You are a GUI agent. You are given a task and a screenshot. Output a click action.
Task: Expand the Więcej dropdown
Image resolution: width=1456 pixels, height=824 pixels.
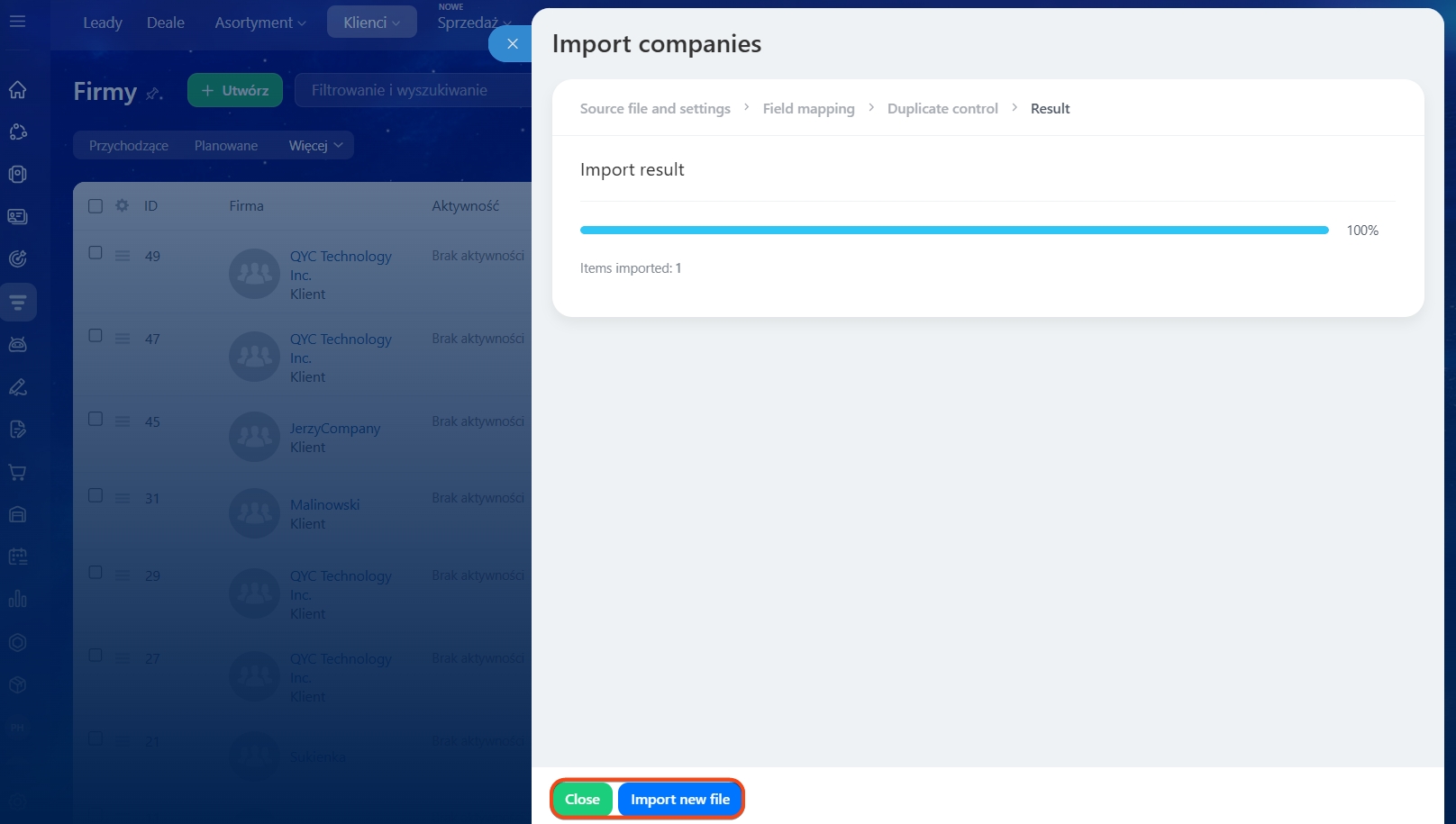tap(315, 146)
